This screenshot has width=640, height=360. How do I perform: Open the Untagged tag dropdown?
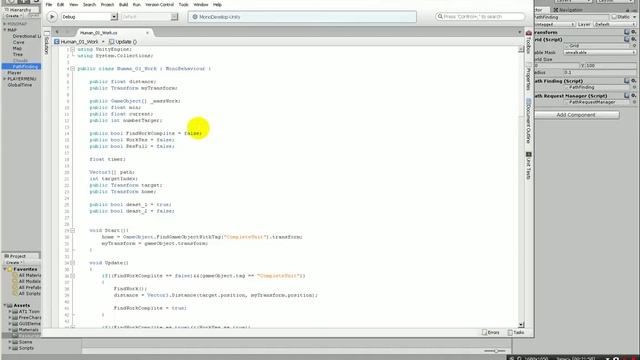555,24
